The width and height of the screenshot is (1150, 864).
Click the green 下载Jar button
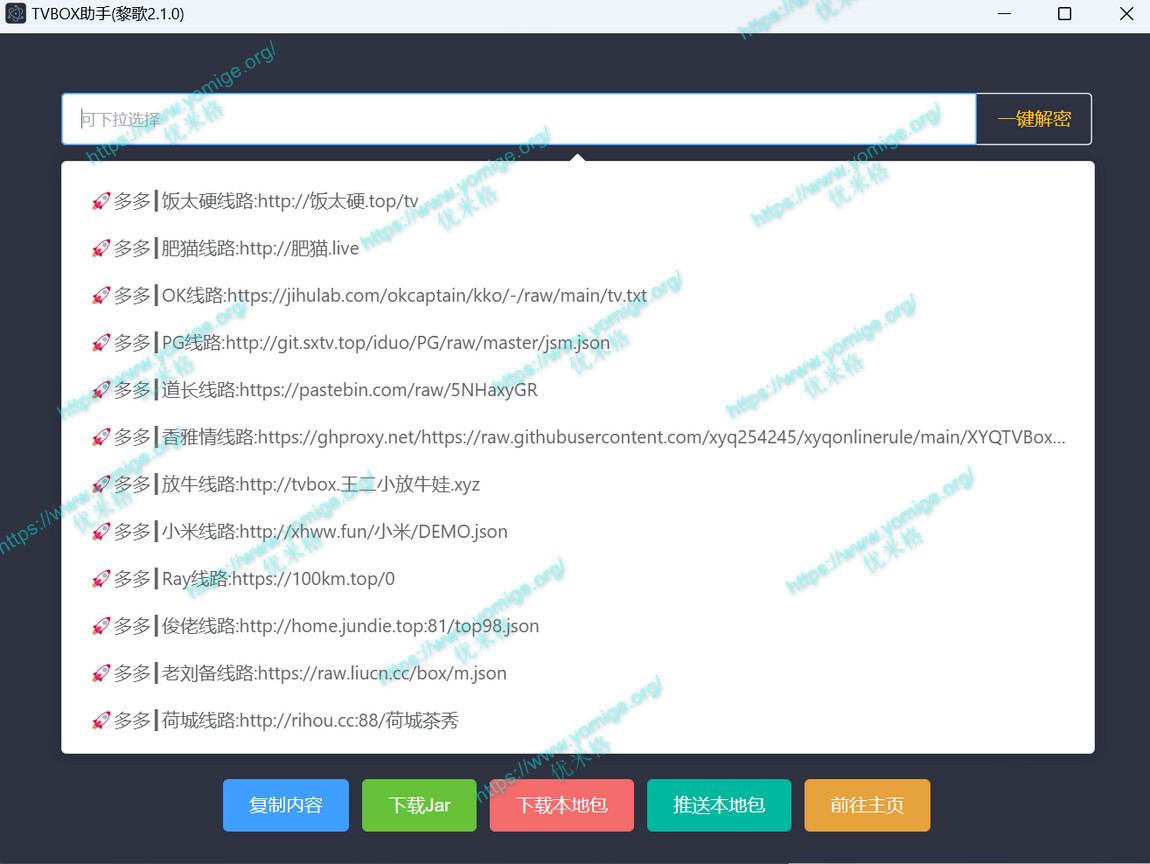[419, 805]
